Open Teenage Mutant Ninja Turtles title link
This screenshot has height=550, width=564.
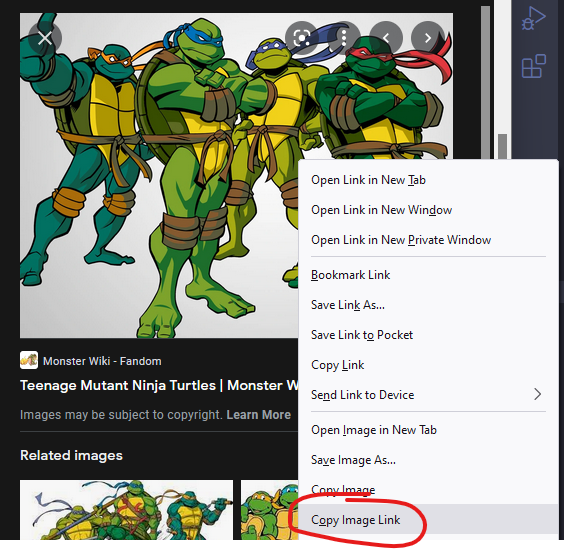pos(159,385)
